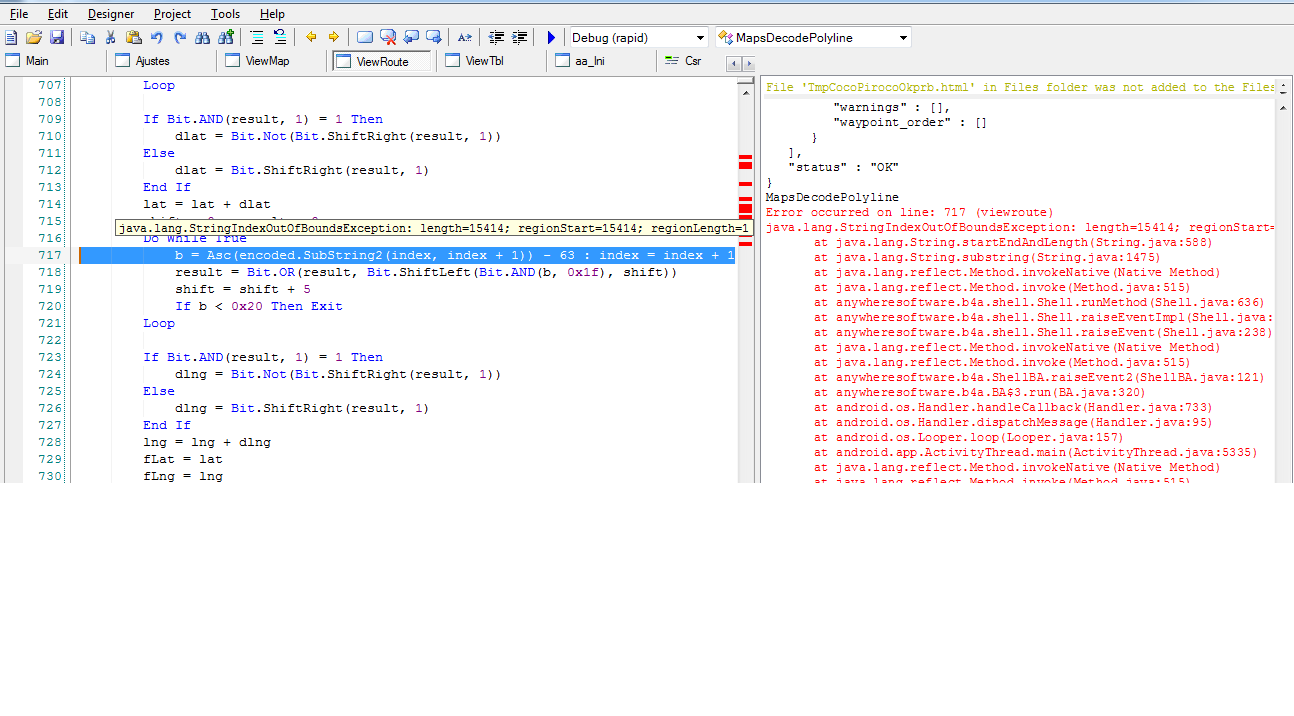Screen dimensions: 1294x716
Task: Click the Open folder toolbar icon
Action: [x=34, y=37]
